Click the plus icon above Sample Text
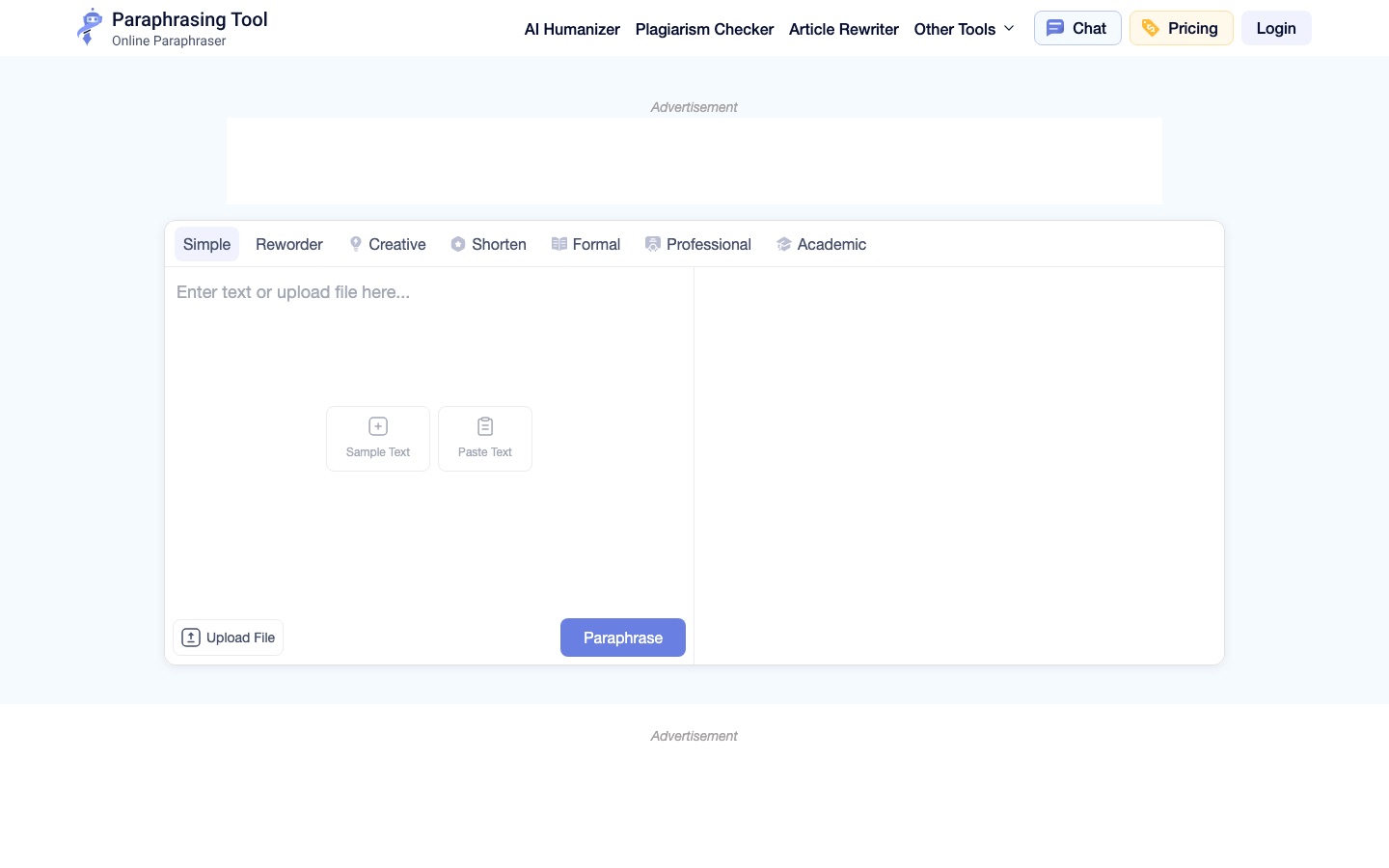Screen dimensions: 1389x868 click(378, 426)
